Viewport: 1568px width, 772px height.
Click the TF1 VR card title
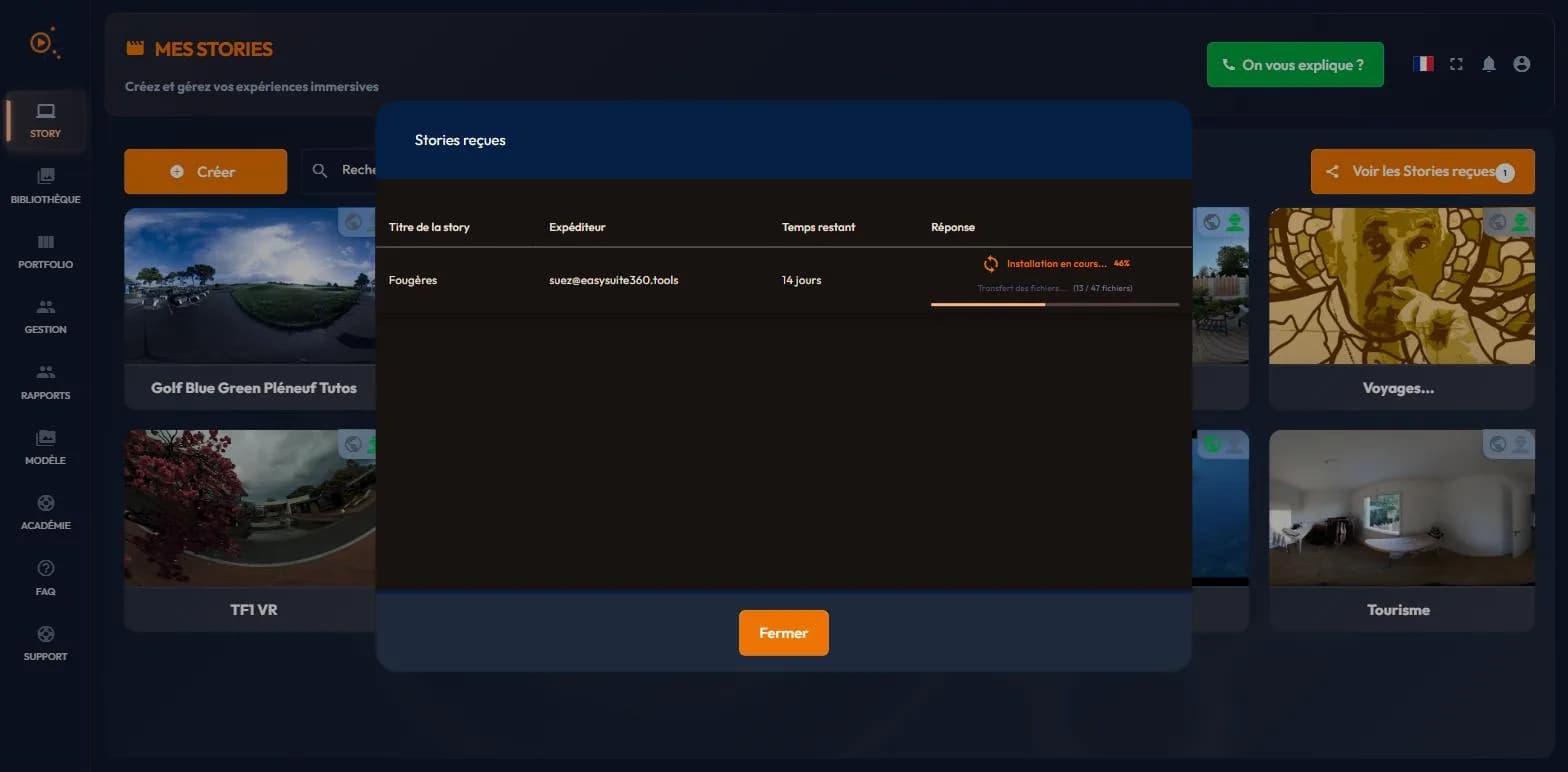254,609
